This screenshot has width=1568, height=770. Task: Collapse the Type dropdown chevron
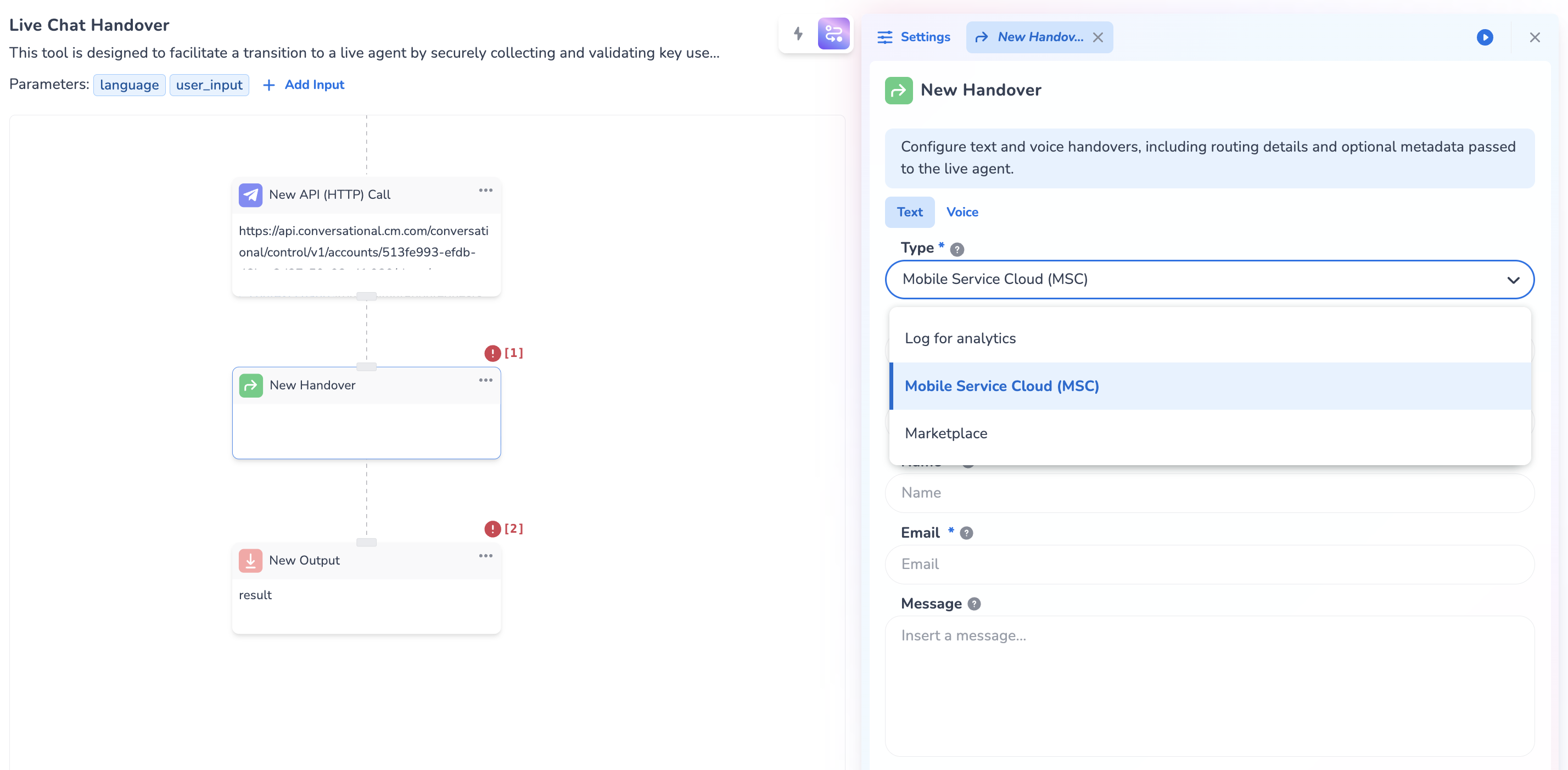(x=1513, y=280)
